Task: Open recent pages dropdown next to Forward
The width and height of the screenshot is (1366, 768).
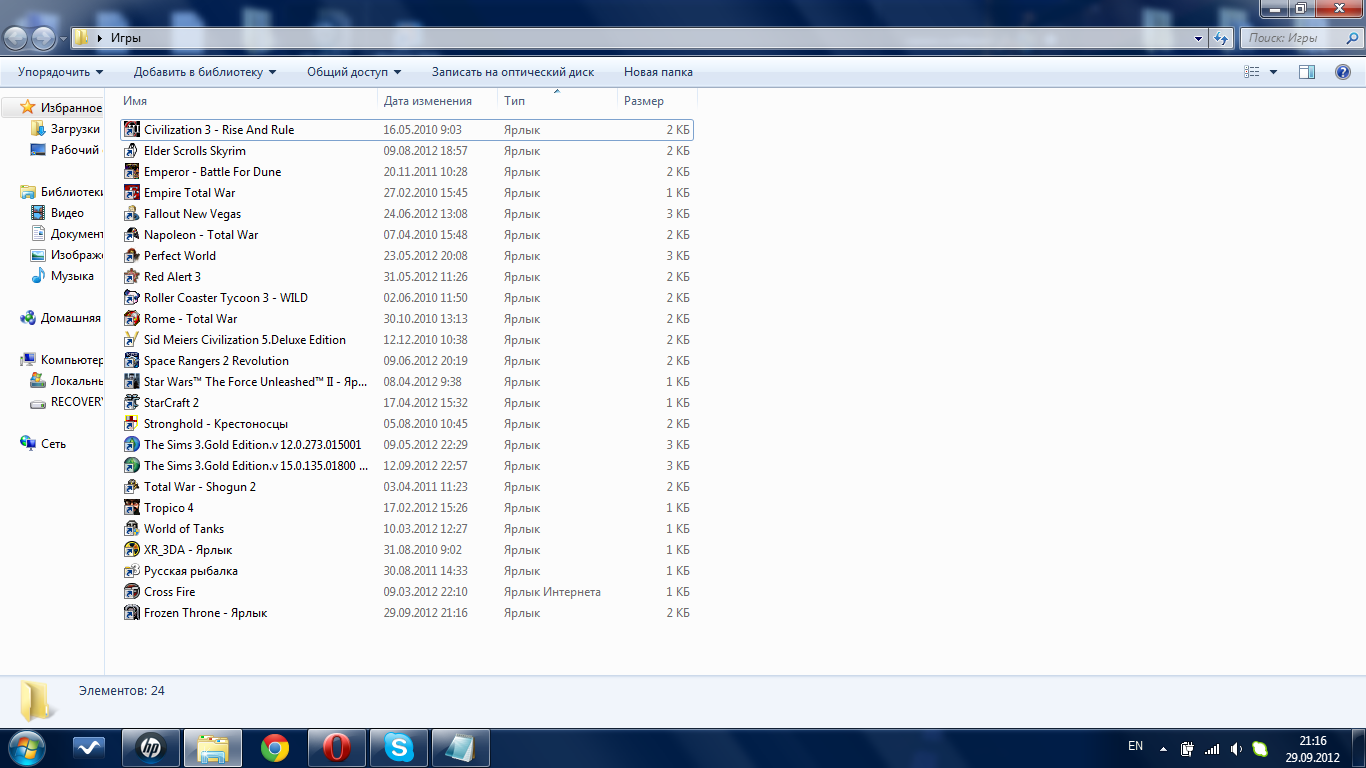Action: [x=64, y=39]
